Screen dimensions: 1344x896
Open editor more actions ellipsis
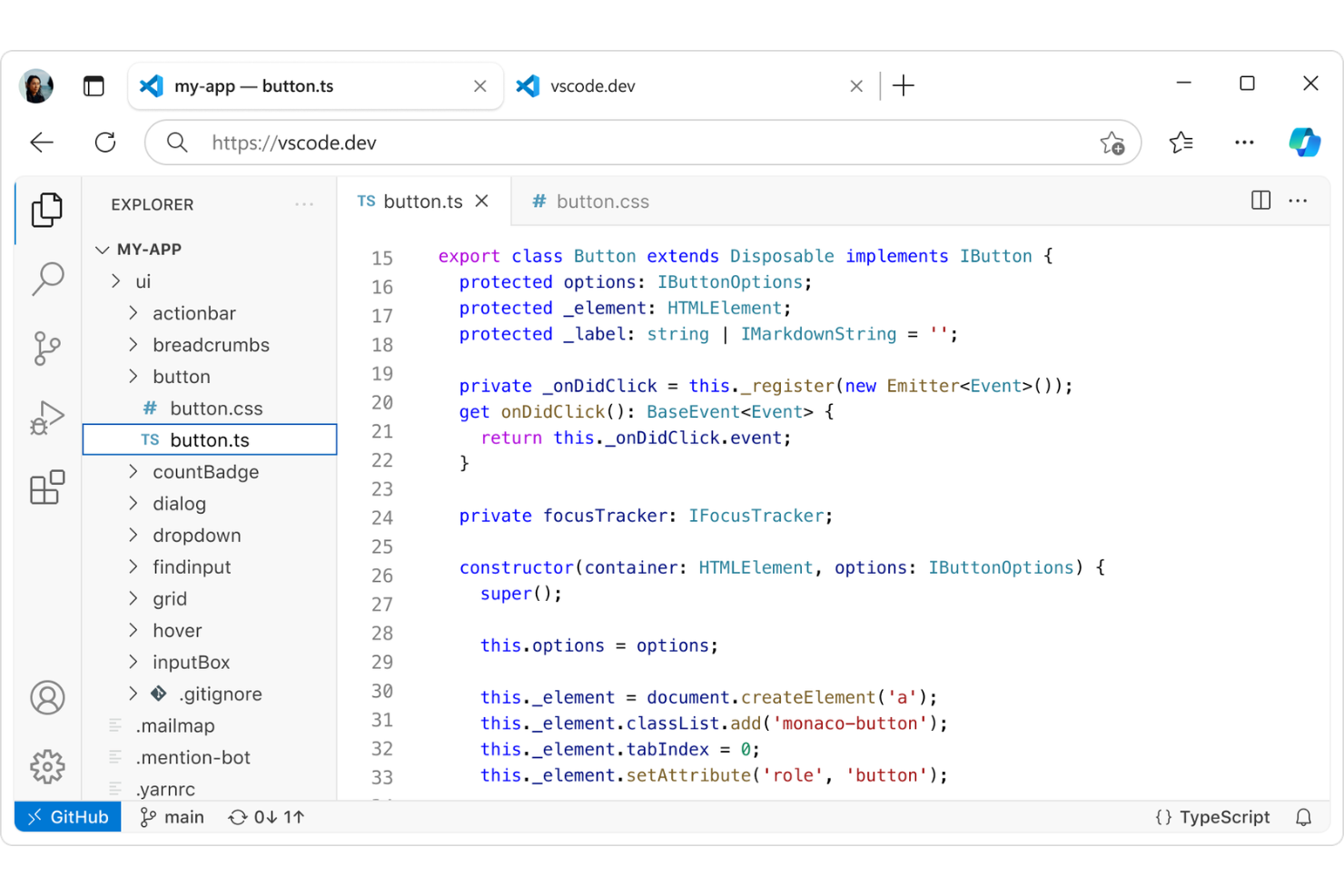(x=1298, y=201)
